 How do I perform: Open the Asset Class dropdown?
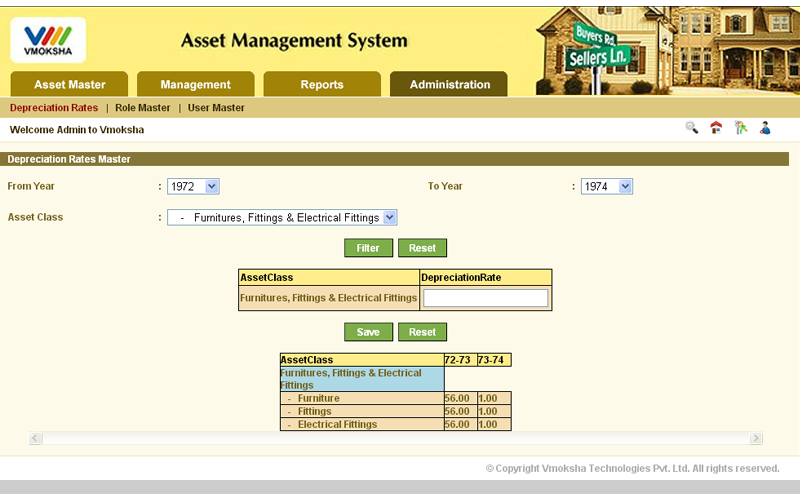click(x=282, y=217)
